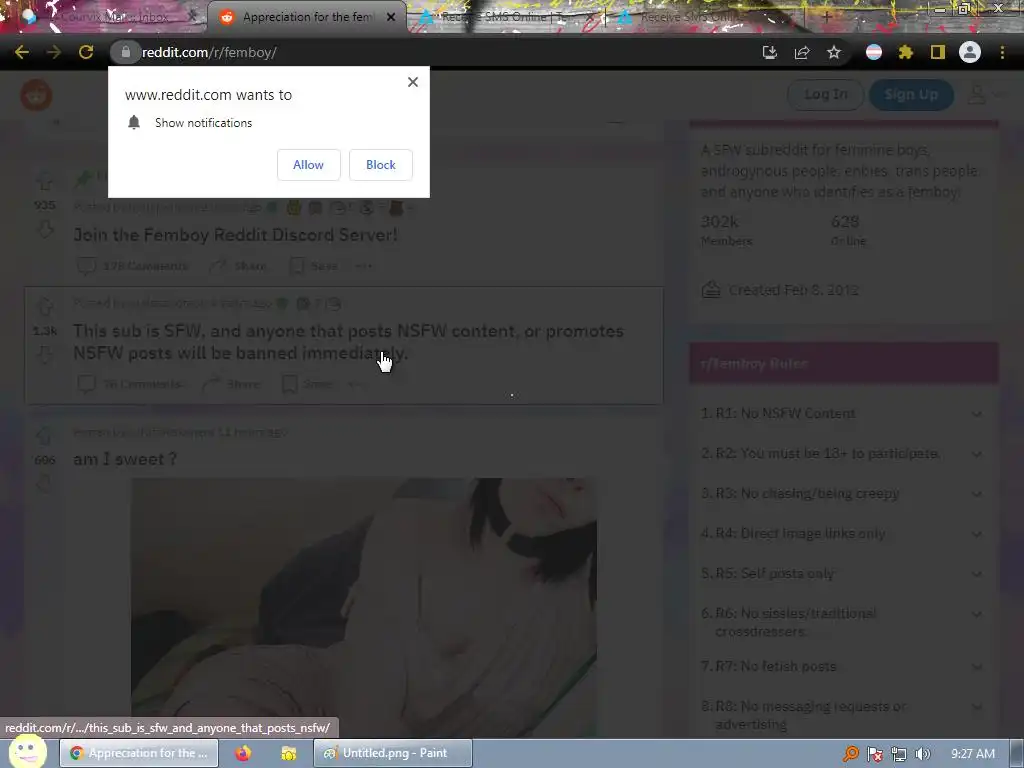Dismiss the notification permission popup with X
Screen dimensions: 1024x768
(413, 82)
